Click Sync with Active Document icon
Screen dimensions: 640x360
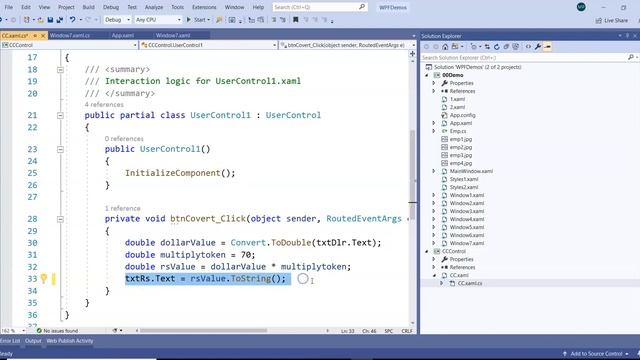click(x=487, y=47)
